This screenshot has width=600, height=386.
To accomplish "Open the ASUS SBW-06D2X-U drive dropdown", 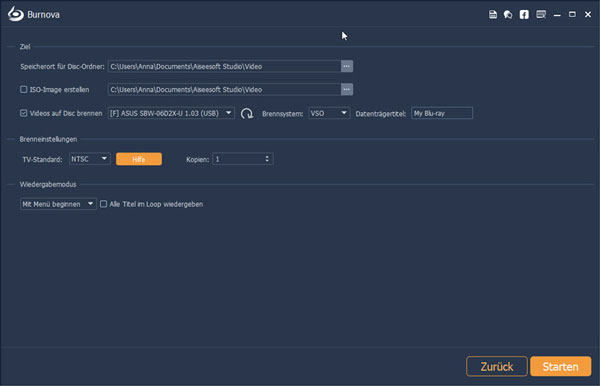I will click(x=171, y=113).
